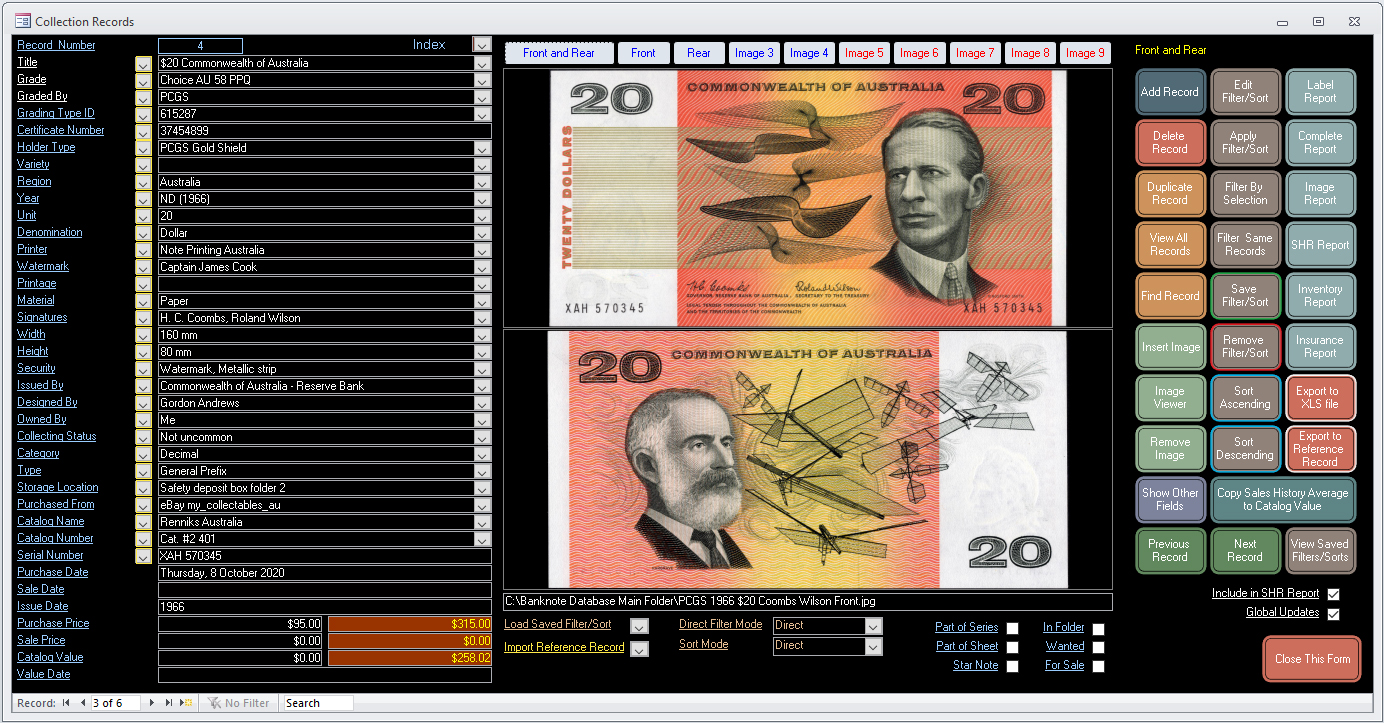The width and height of the screenshot is (1384, 723).
Task: Show Image 3 tab
Action: (x=754, y=53)
